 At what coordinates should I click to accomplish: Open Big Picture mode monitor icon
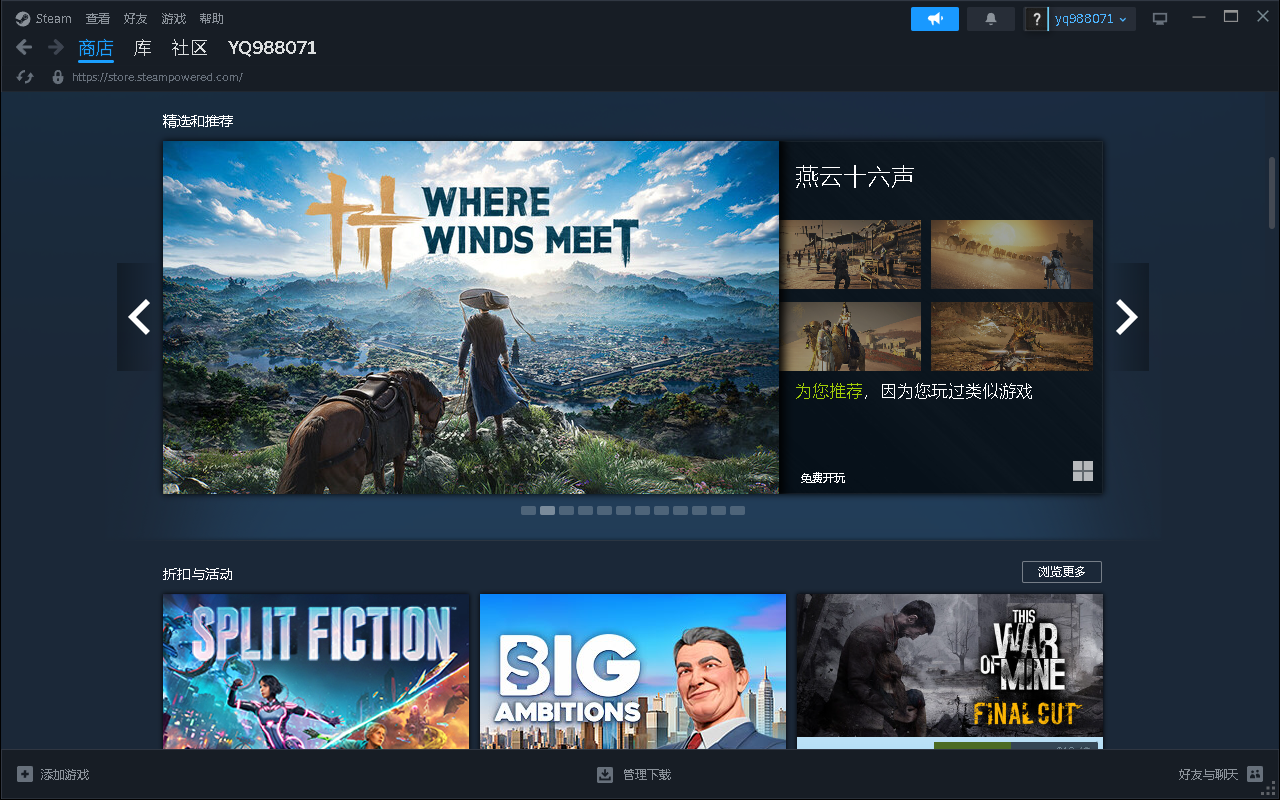pos(1160,19)
